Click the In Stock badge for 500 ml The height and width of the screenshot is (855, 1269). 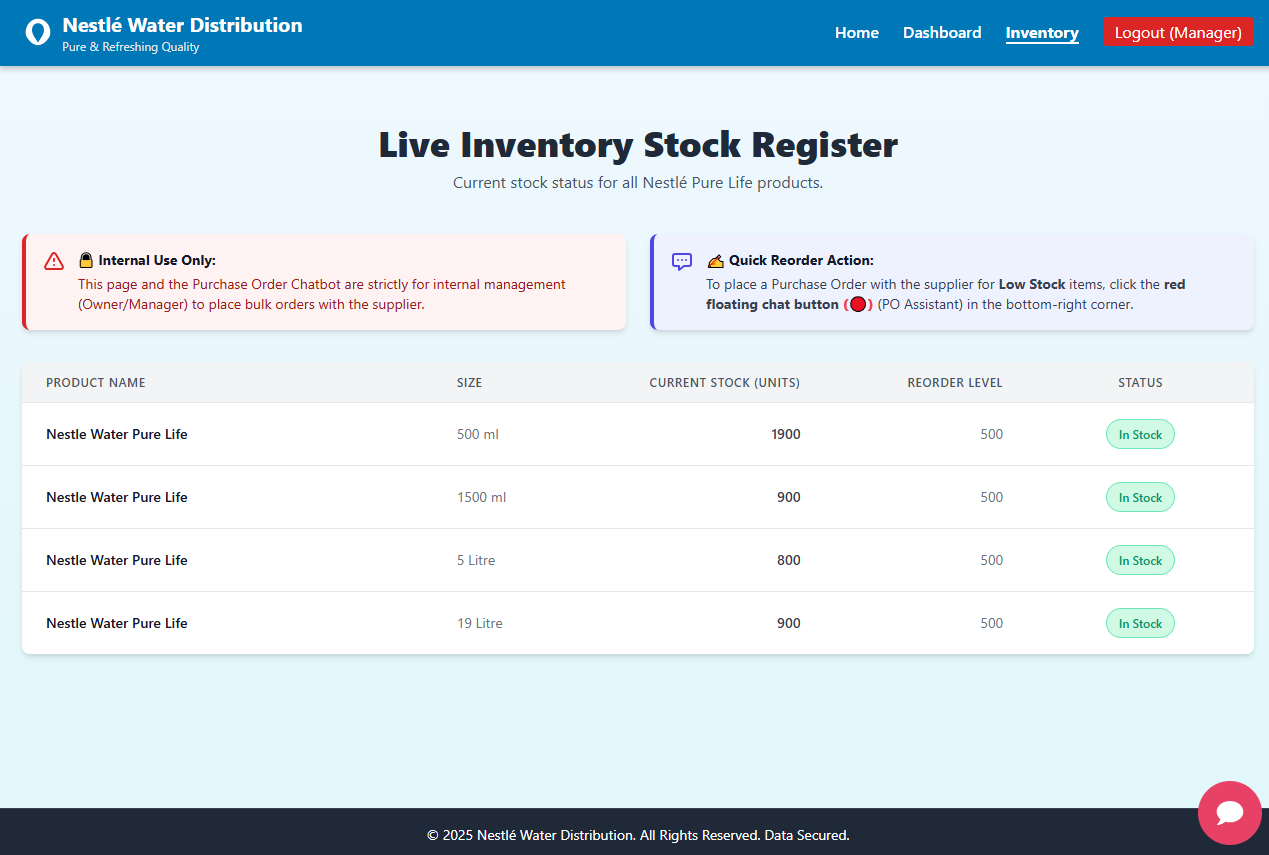pyautogui.click(x=1140, y=434)
